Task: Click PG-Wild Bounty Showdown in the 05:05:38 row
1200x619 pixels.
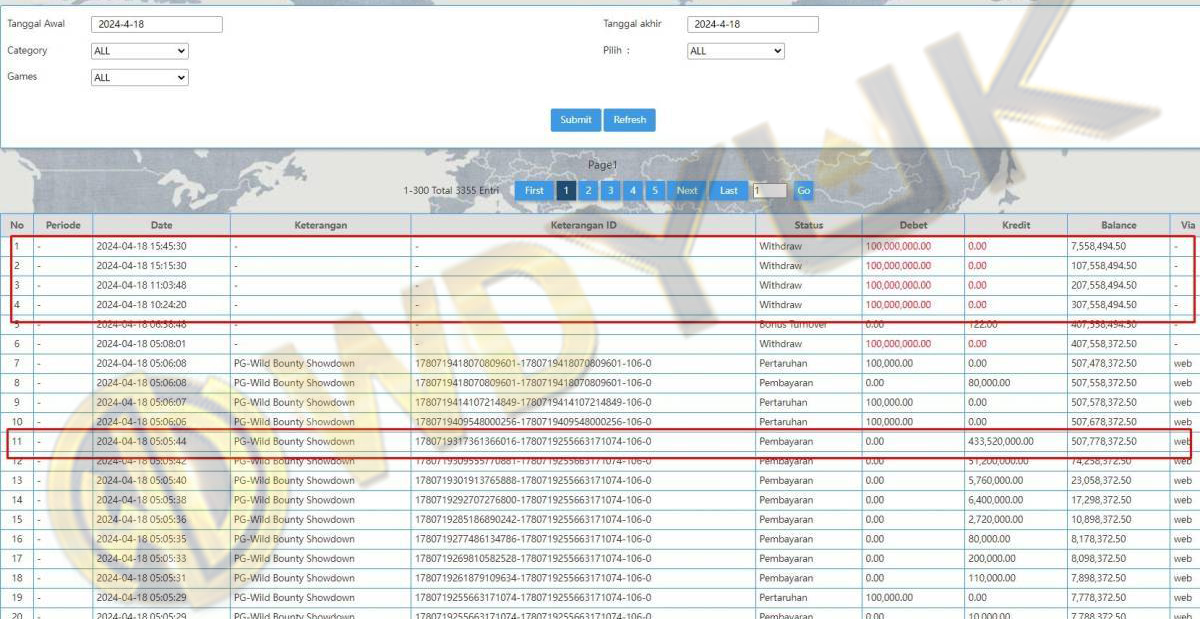Action: [x=294, y=500]
